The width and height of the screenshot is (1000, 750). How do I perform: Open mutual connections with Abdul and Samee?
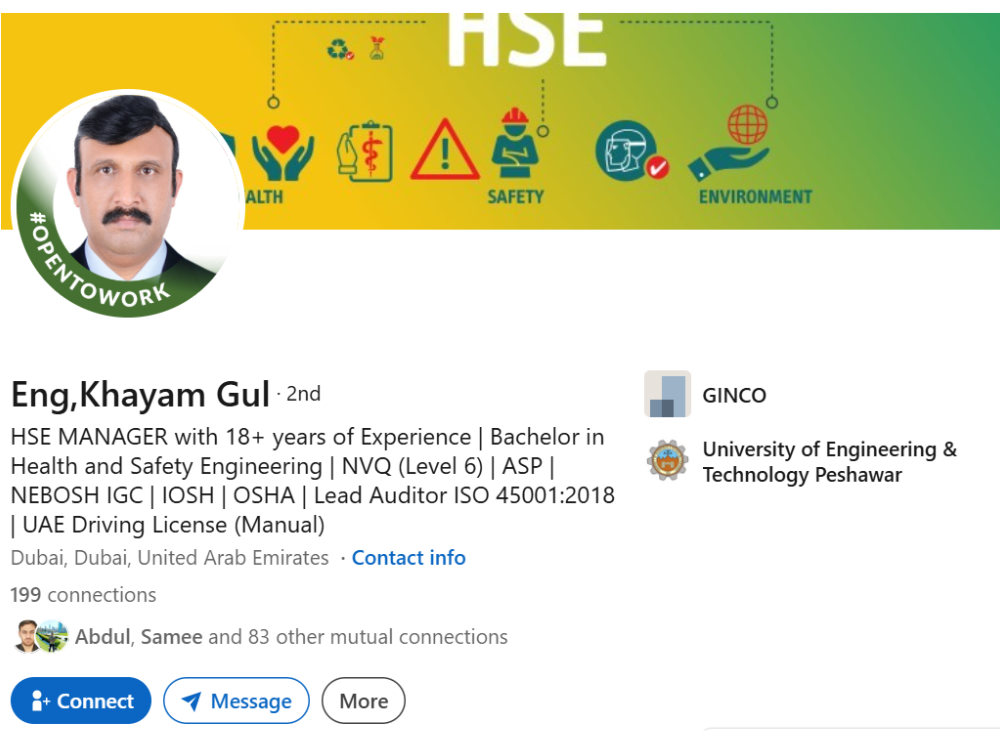tap(291, 636)
